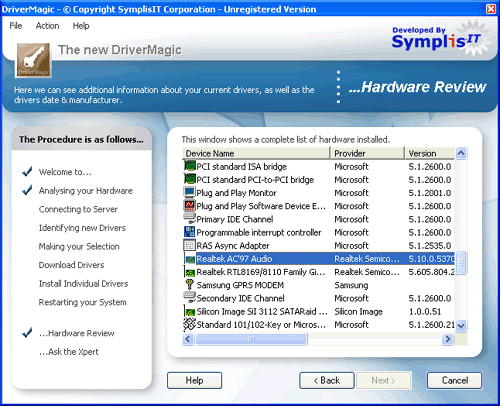Click the Realtek AC'97 Audio icon

(x=189, y=259)
